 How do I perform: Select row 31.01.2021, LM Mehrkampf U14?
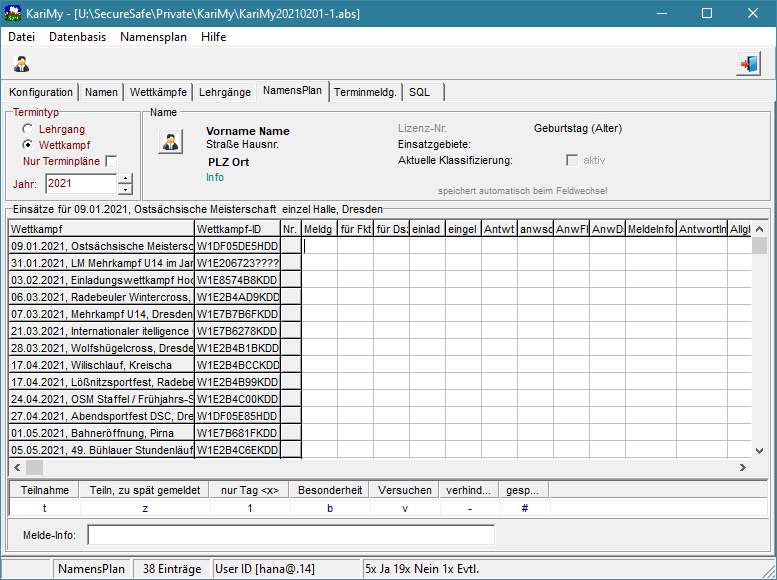point(101,263)
